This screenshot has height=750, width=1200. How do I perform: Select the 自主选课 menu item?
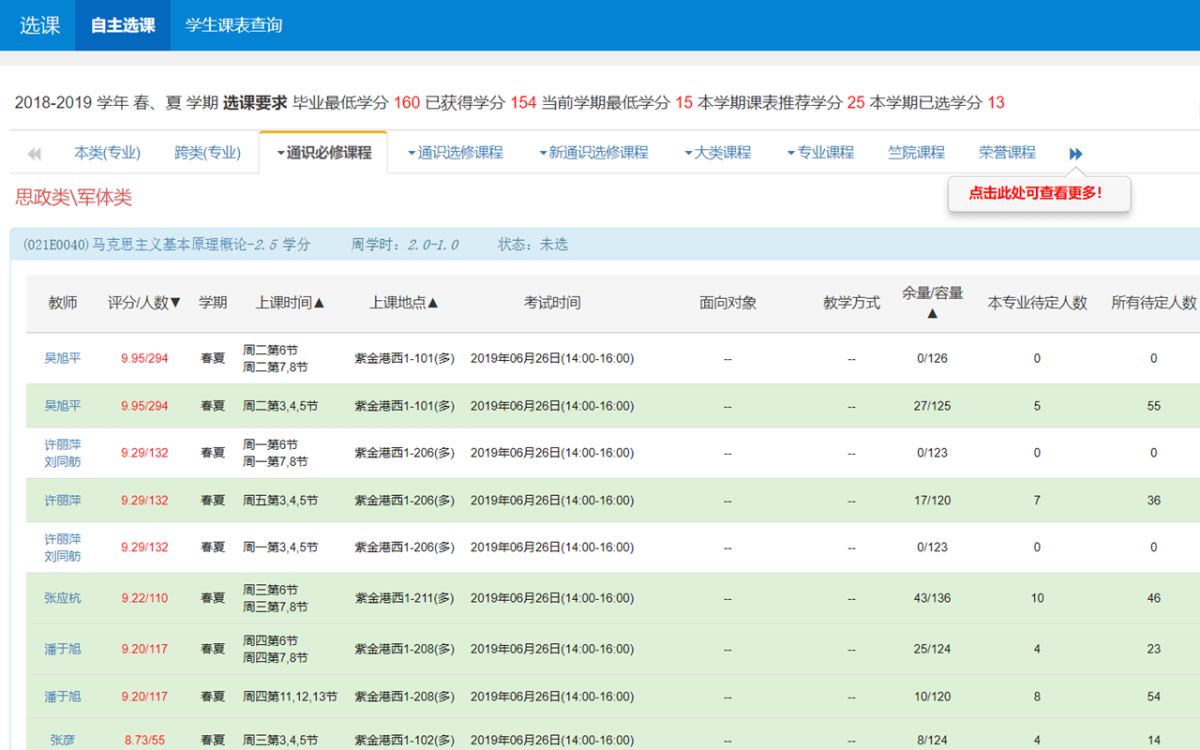tap(123, 25)
